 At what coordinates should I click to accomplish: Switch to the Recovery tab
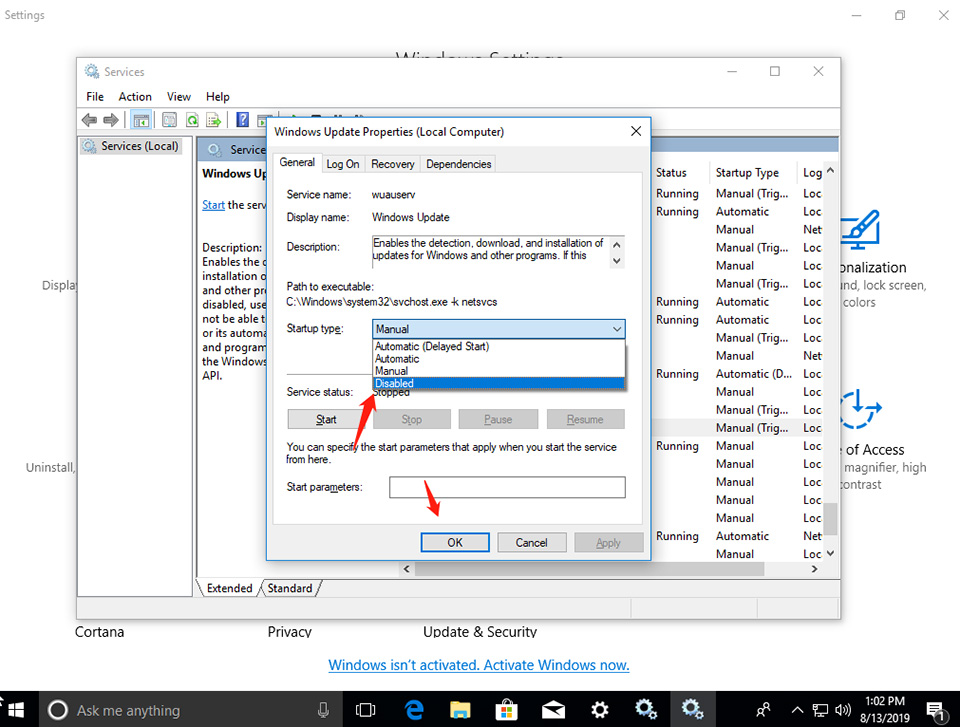pos(392,164)
